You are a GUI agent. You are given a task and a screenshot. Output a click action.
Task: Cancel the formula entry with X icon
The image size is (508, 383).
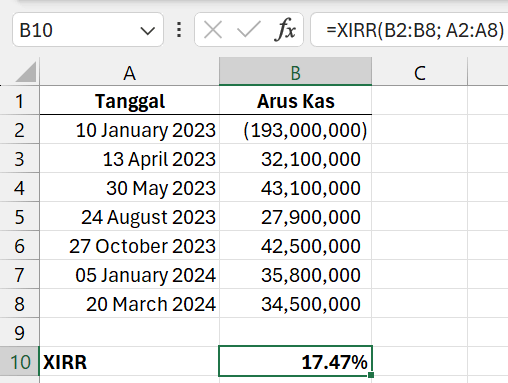click(x=213, y=30)
